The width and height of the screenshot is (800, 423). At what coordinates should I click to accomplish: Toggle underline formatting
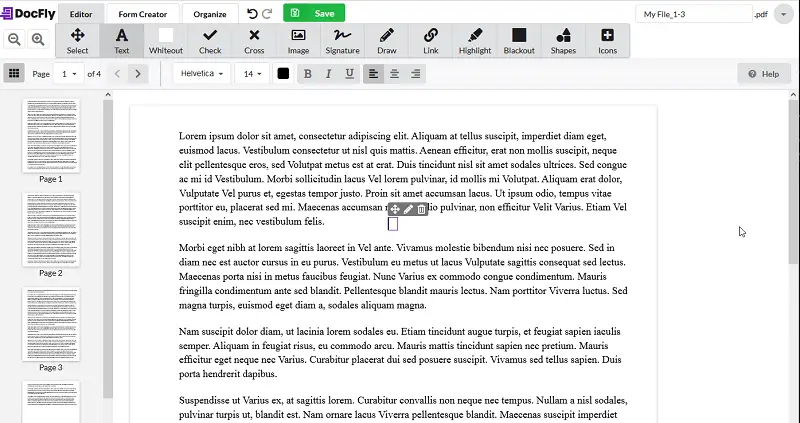(x=349, y=74)
